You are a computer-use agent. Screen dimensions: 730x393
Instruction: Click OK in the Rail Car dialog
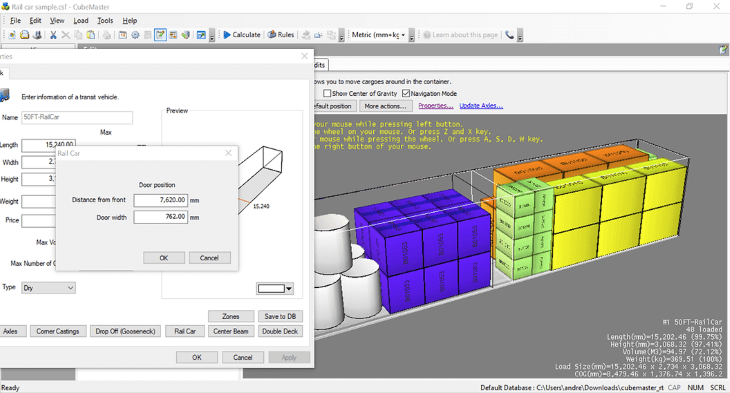[x=164, y=258]
